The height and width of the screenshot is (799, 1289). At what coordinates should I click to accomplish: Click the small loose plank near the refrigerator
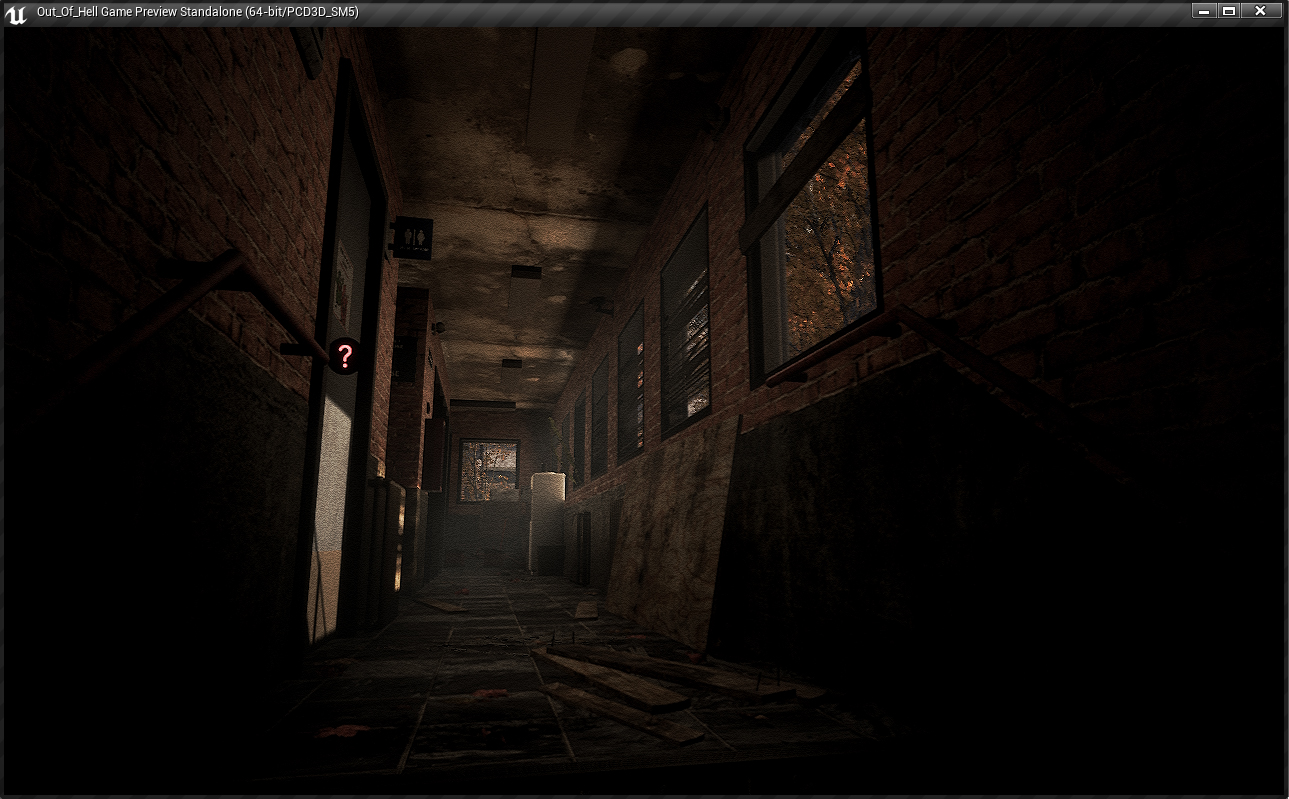click(586, 609)
